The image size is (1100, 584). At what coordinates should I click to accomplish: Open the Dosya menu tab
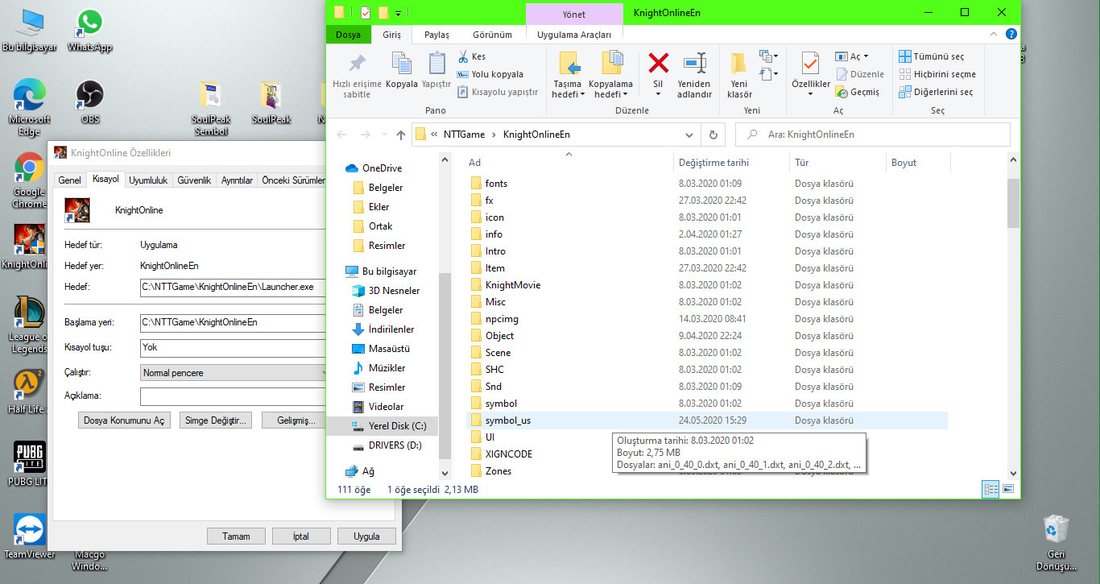(x=348, y=34)
